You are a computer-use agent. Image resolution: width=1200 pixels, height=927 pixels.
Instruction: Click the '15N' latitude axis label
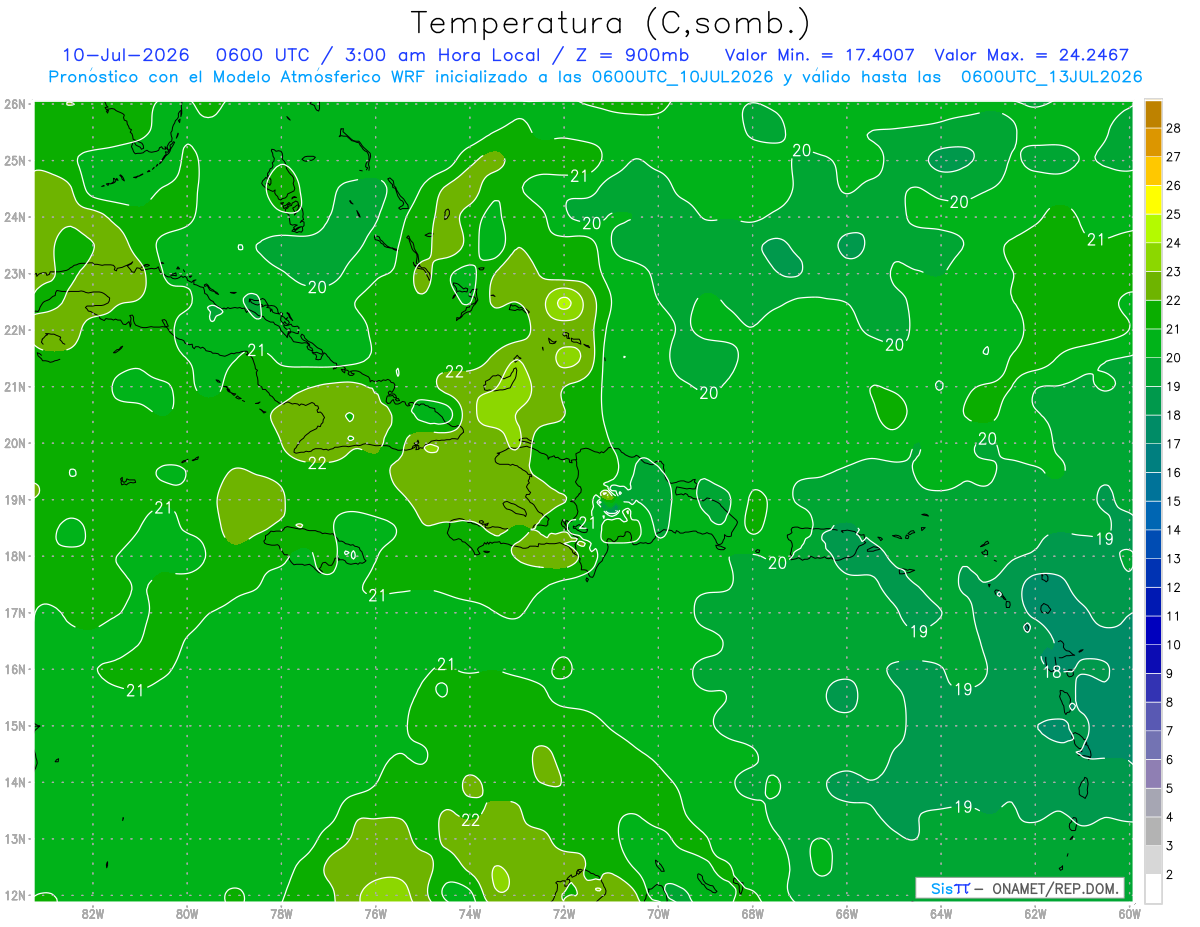pos(15,726)
